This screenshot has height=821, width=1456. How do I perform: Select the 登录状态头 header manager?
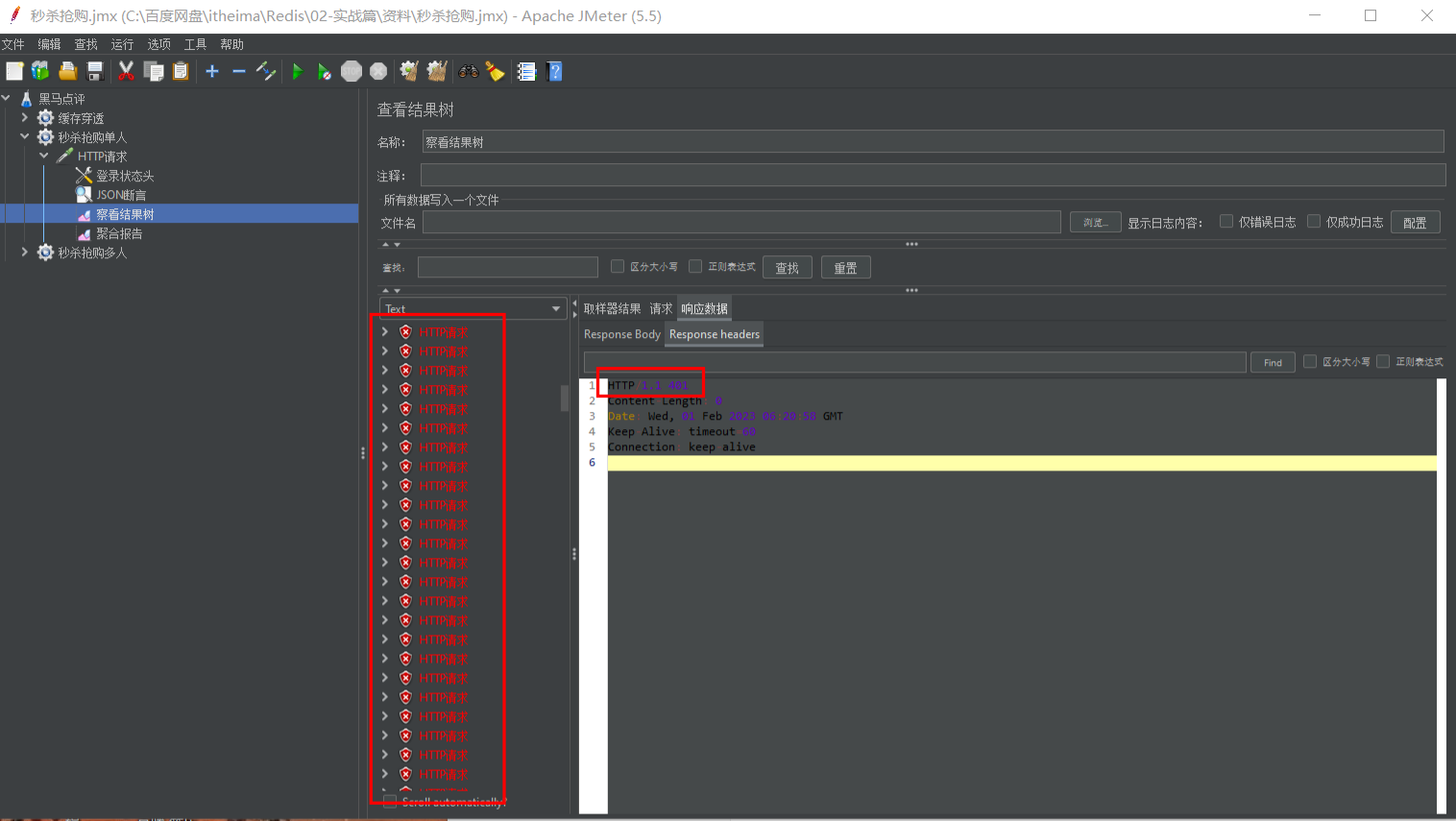click(125, 176)
